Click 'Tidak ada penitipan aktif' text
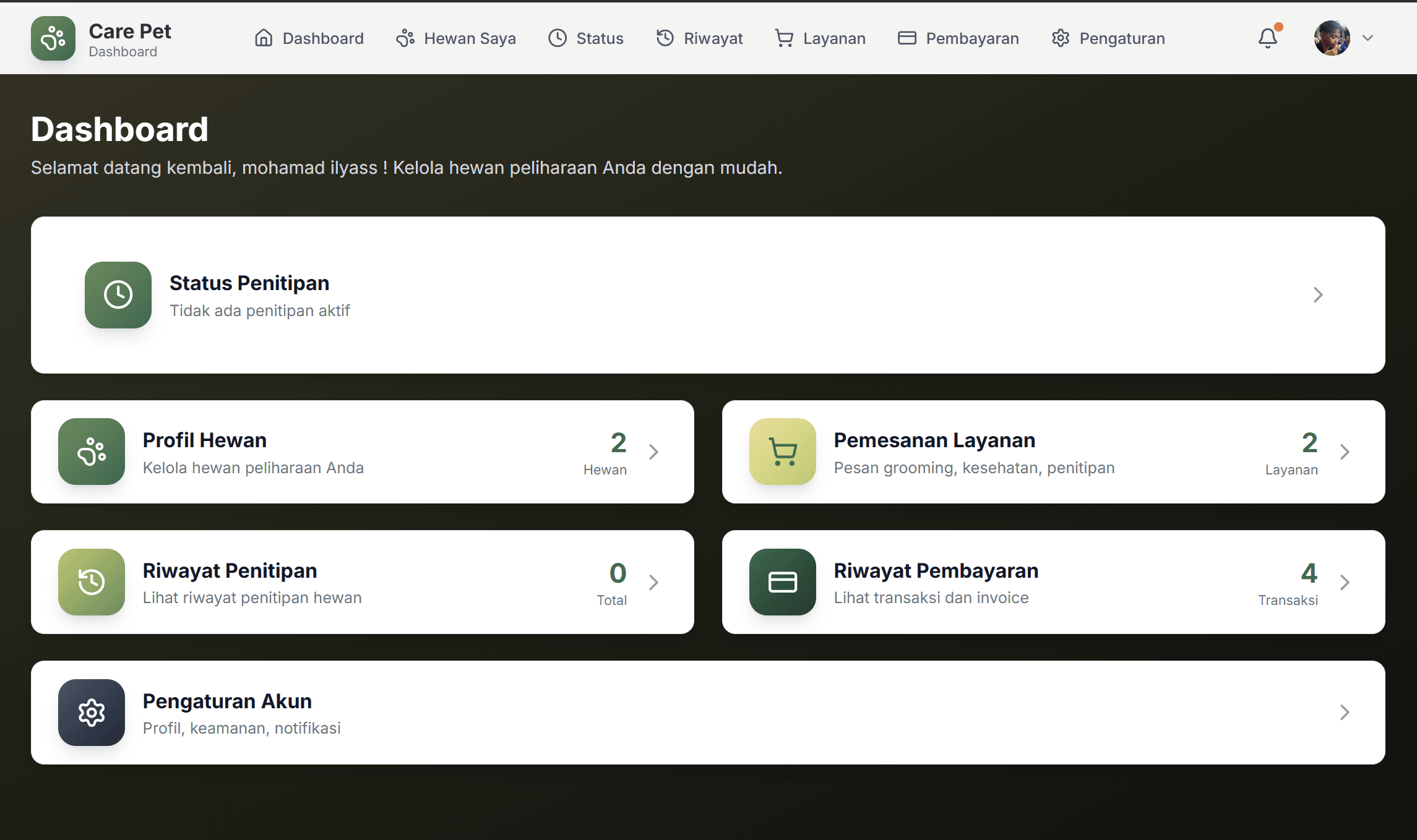 click(x=260, y=311)
